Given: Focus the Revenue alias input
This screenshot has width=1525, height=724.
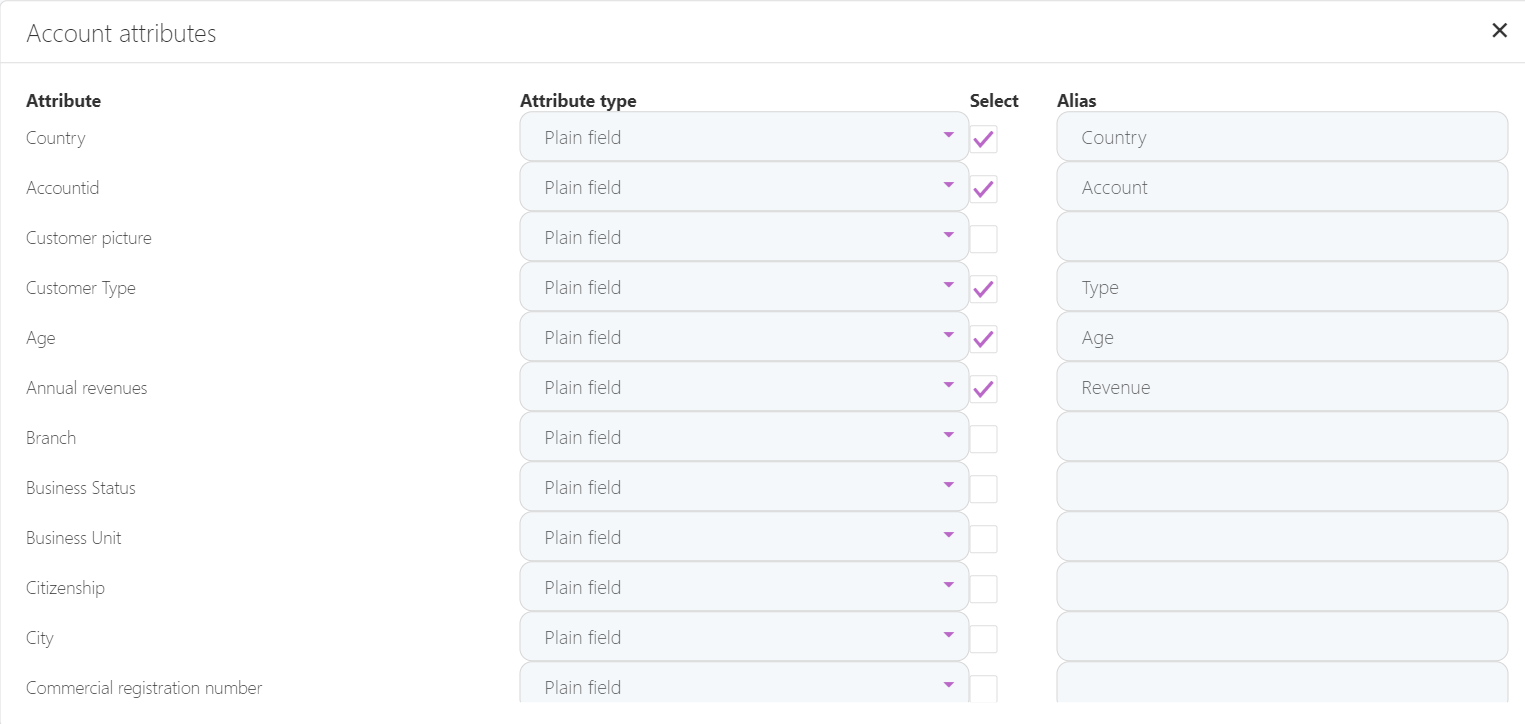Looking at the screenshot, I should click(x=1281, y=387).
